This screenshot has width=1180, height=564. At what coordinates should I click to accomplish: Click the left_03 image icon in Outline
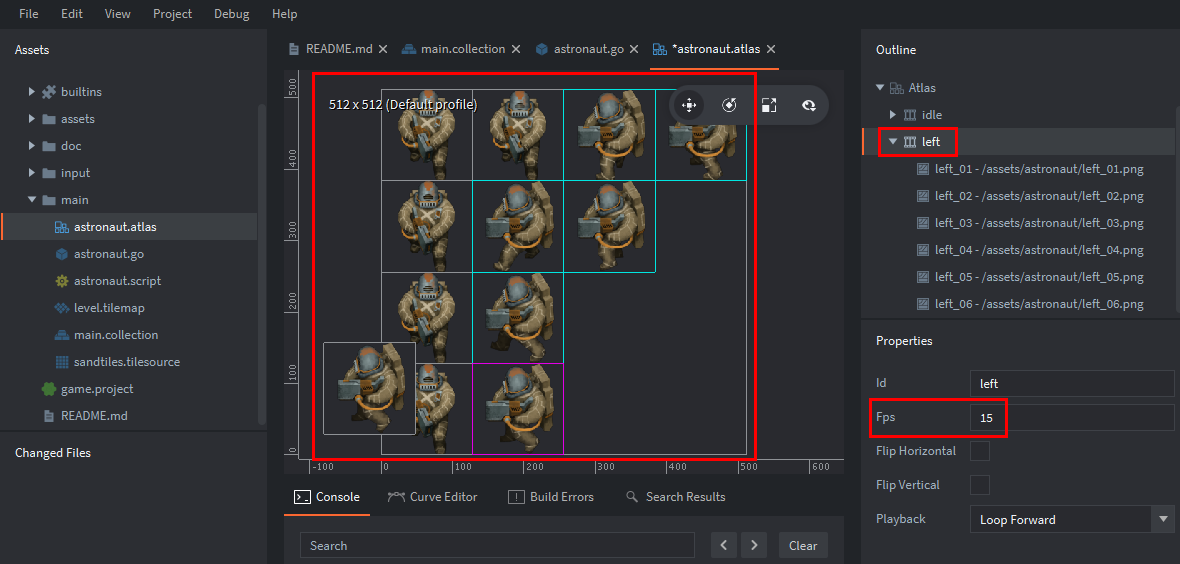click(x=923, y=223)
